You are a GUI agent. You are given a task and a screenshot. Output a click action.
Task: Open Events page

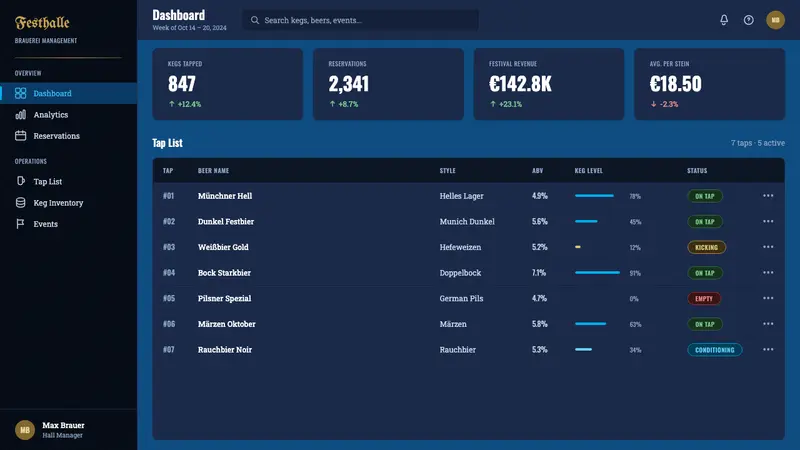(68, 223)
